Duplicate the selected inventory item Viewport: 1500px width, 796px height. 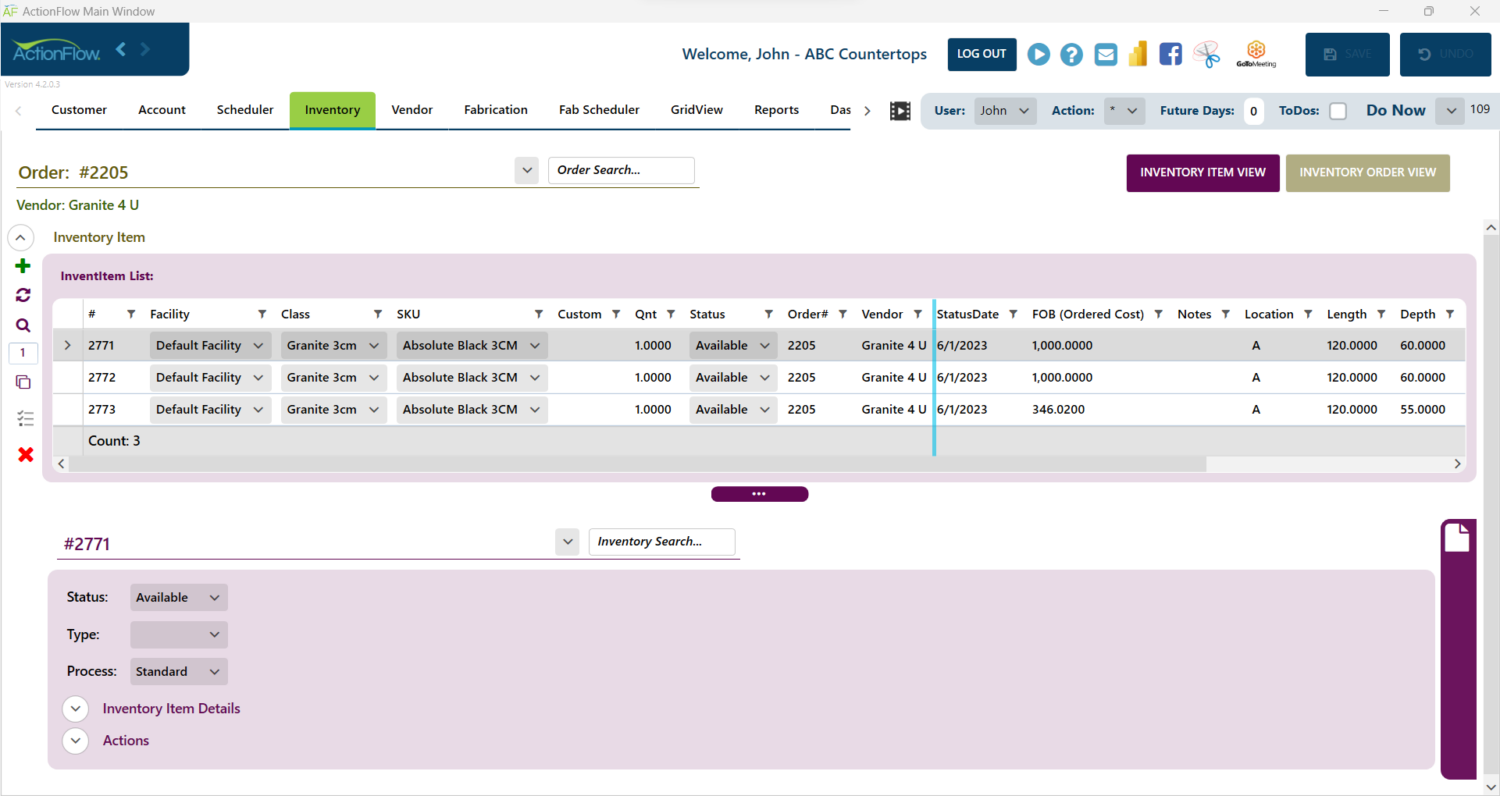[x=22, y=382]
